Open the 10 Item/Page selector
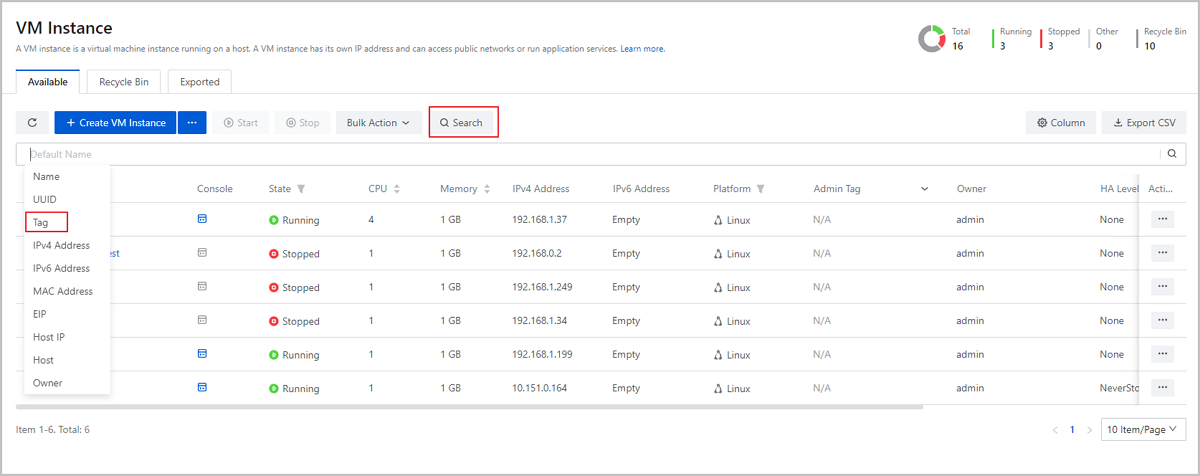 1143,429
